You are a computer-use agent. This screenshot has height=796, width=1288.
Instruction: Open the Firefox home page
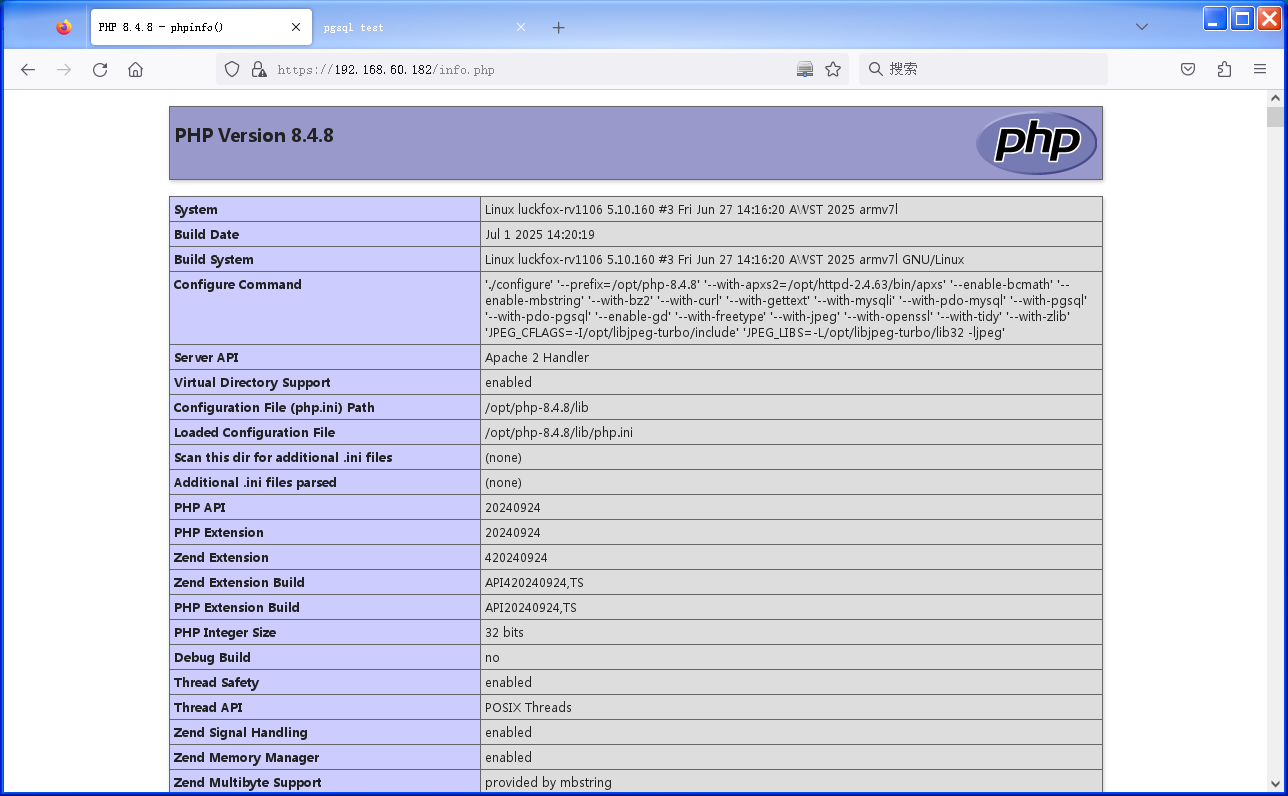coord(136,69)
